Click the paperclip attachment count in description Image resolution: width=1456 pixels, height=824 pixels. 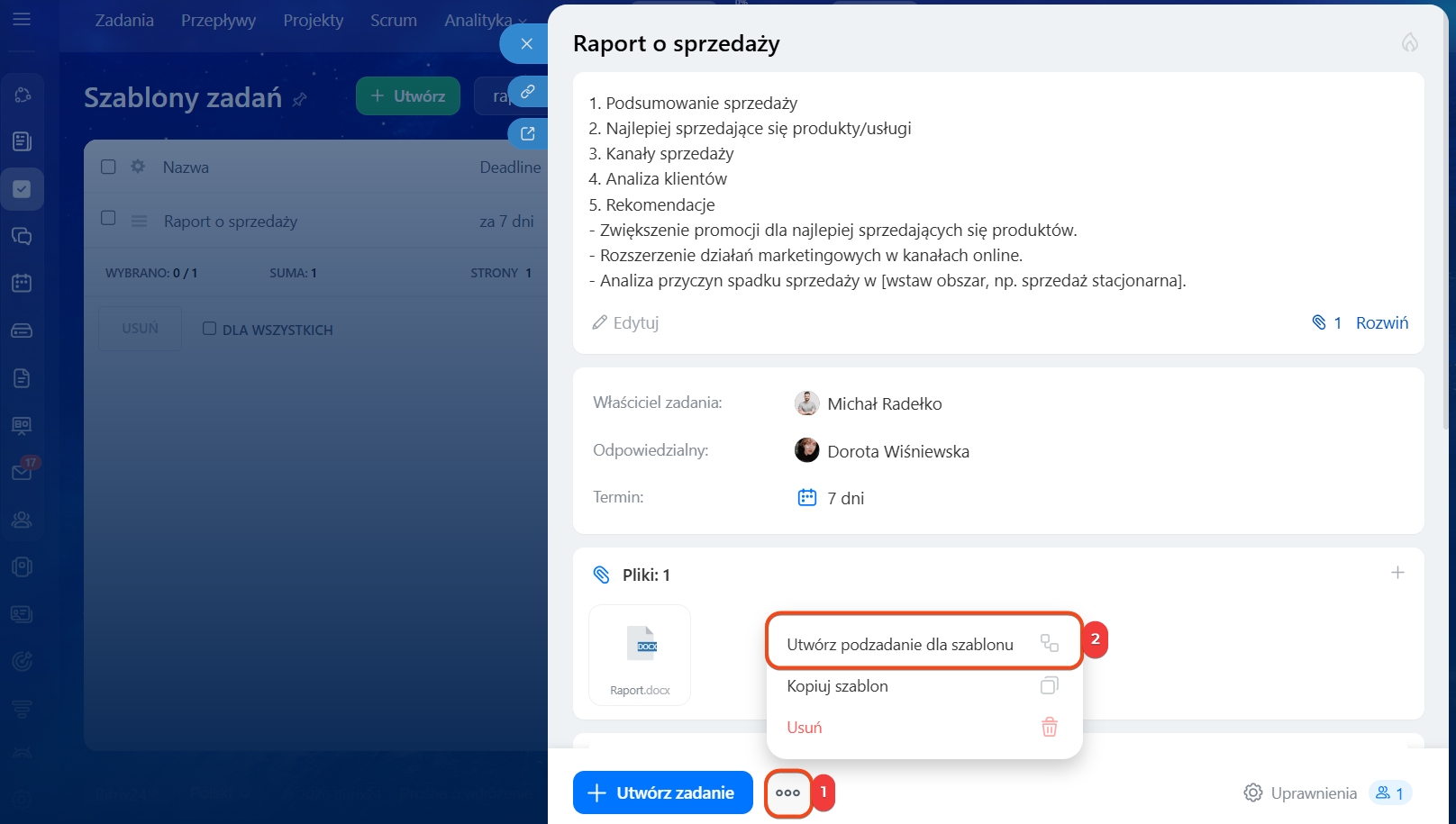(x=1326, y=322)
